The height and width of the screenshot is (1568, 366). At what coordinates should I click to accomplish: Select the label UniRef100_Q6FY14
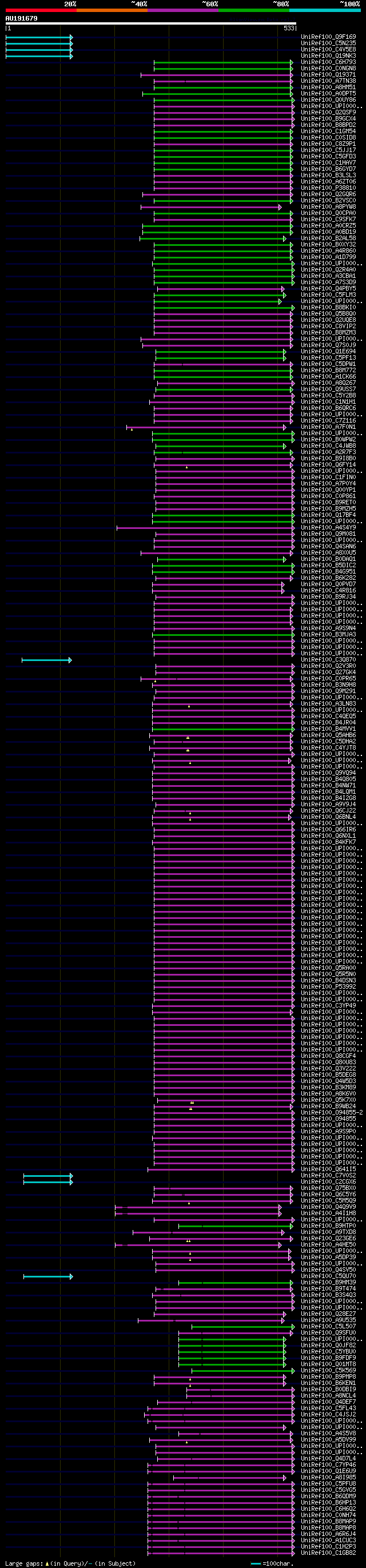point(328,465)
